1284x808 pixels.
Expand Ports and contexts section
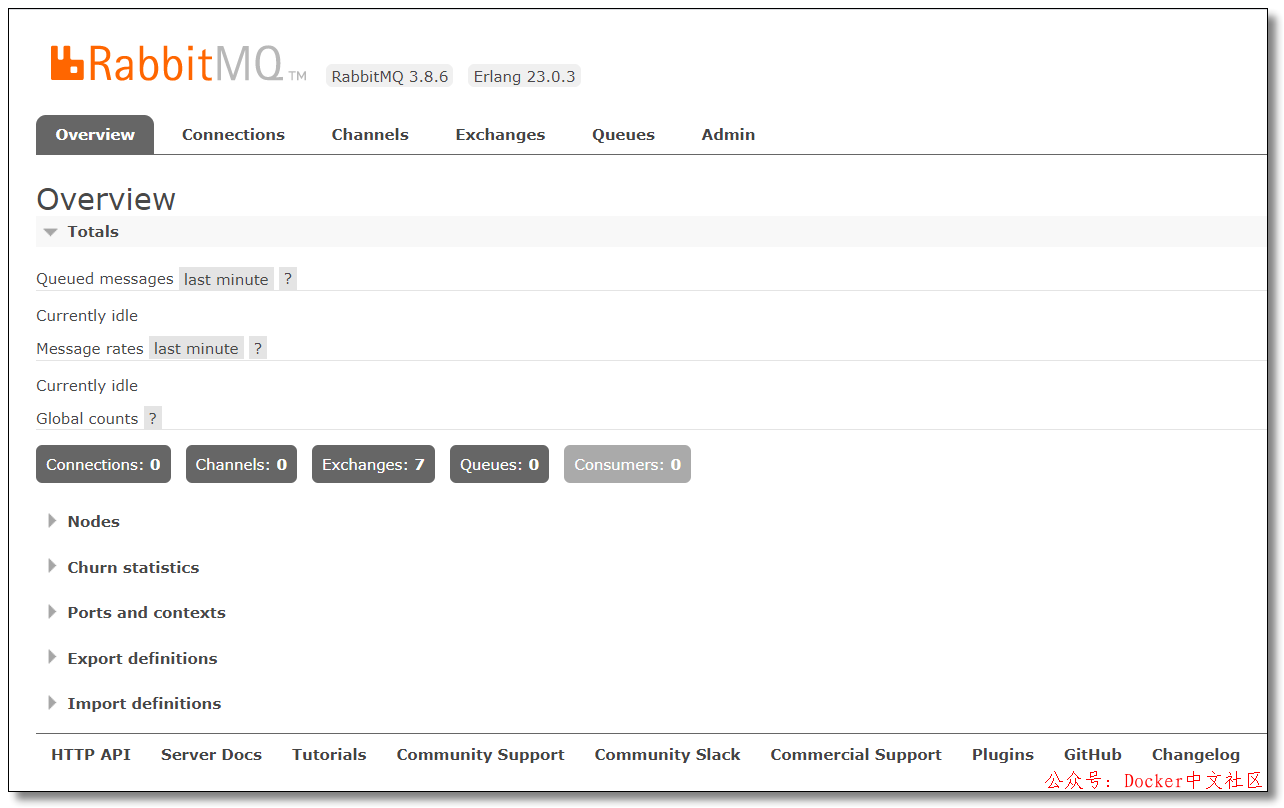146,612
